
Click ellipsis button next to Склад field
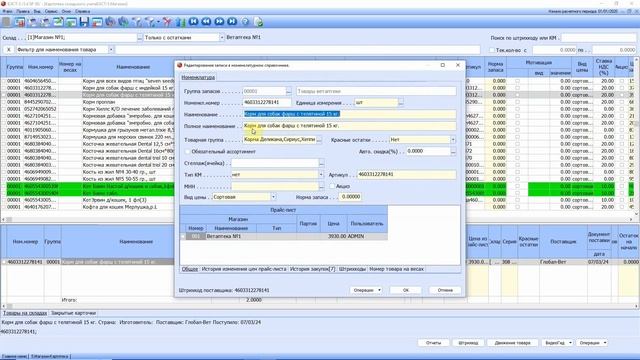click(140, 38)
